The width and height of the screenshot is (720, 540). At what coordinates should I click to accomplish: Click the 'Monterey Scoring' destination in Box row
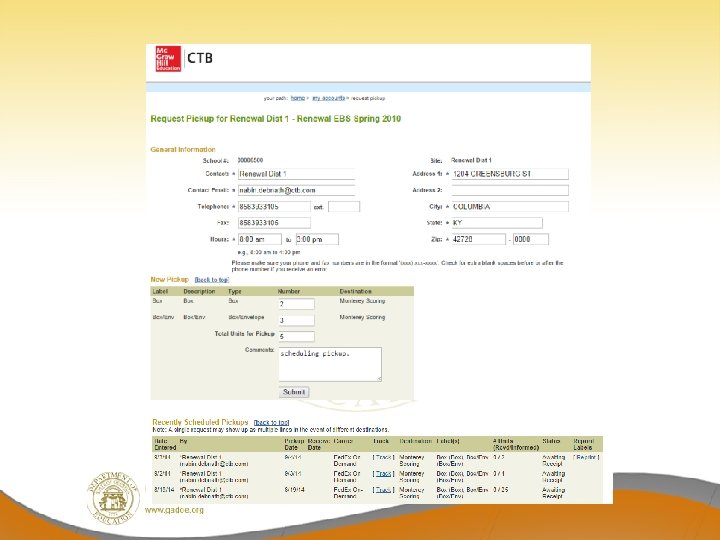(x=362, y=301)
